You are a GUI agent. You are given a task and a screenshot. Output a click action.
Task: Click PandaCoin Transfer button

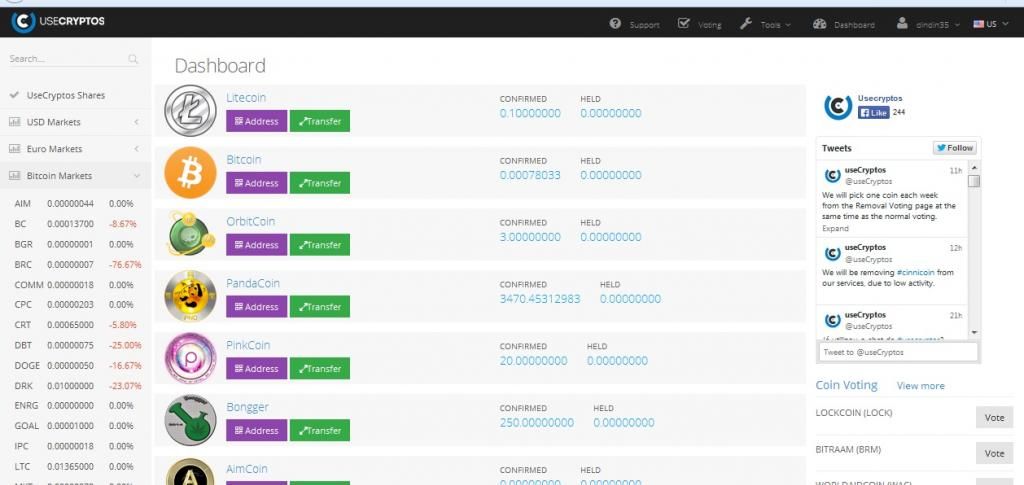[320, 307]
